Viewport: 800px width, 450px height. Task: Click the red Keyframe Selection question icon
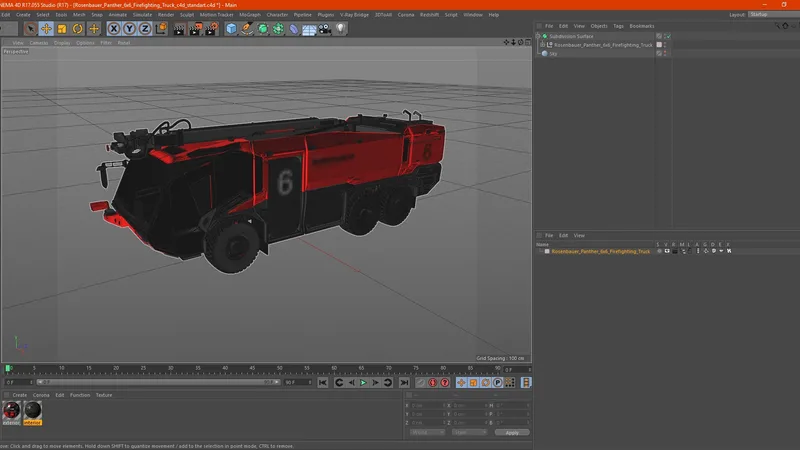coord(445,383)
